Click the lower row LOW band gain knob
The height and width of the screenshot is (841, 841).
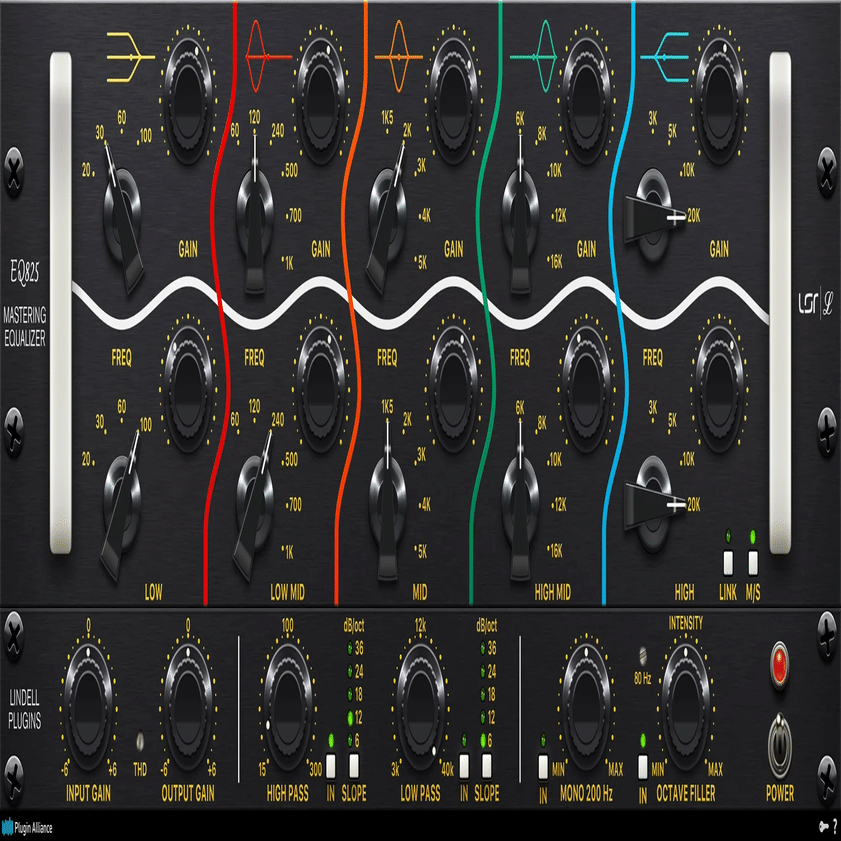188,389
